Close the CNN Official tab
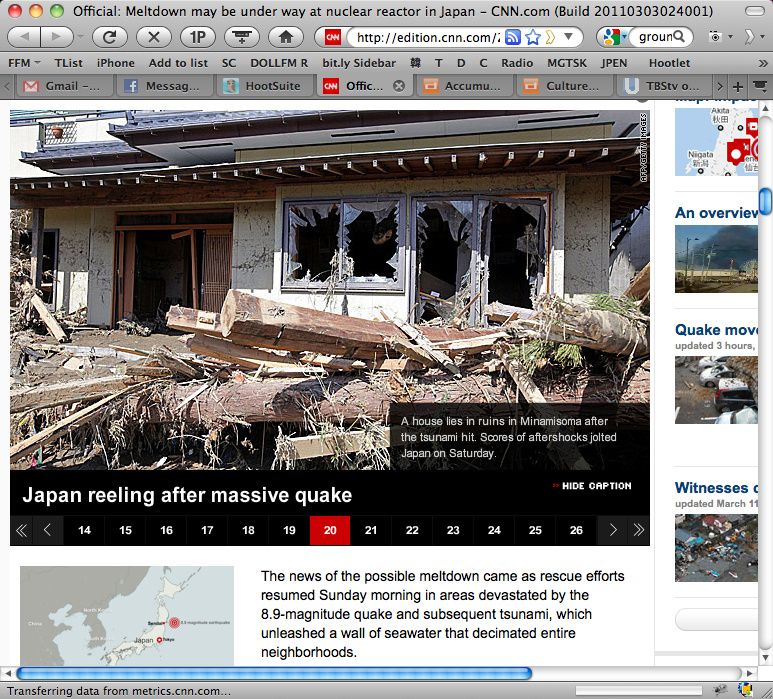Viewport: 773px width, 699px height. coord(399,86)
